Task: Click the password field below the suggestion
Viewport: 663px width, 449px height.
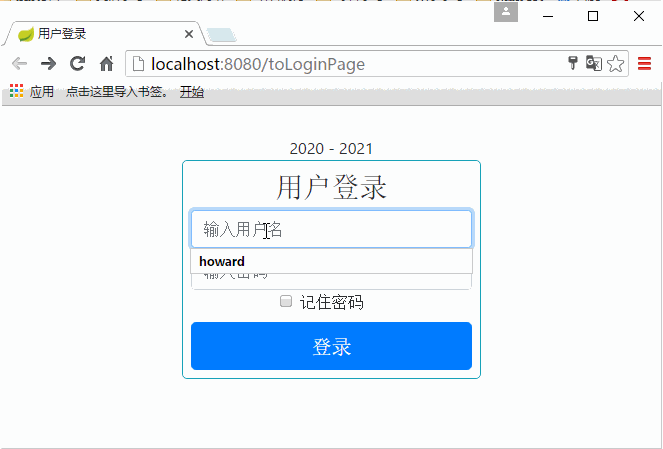Action: (x=332, y=282)
